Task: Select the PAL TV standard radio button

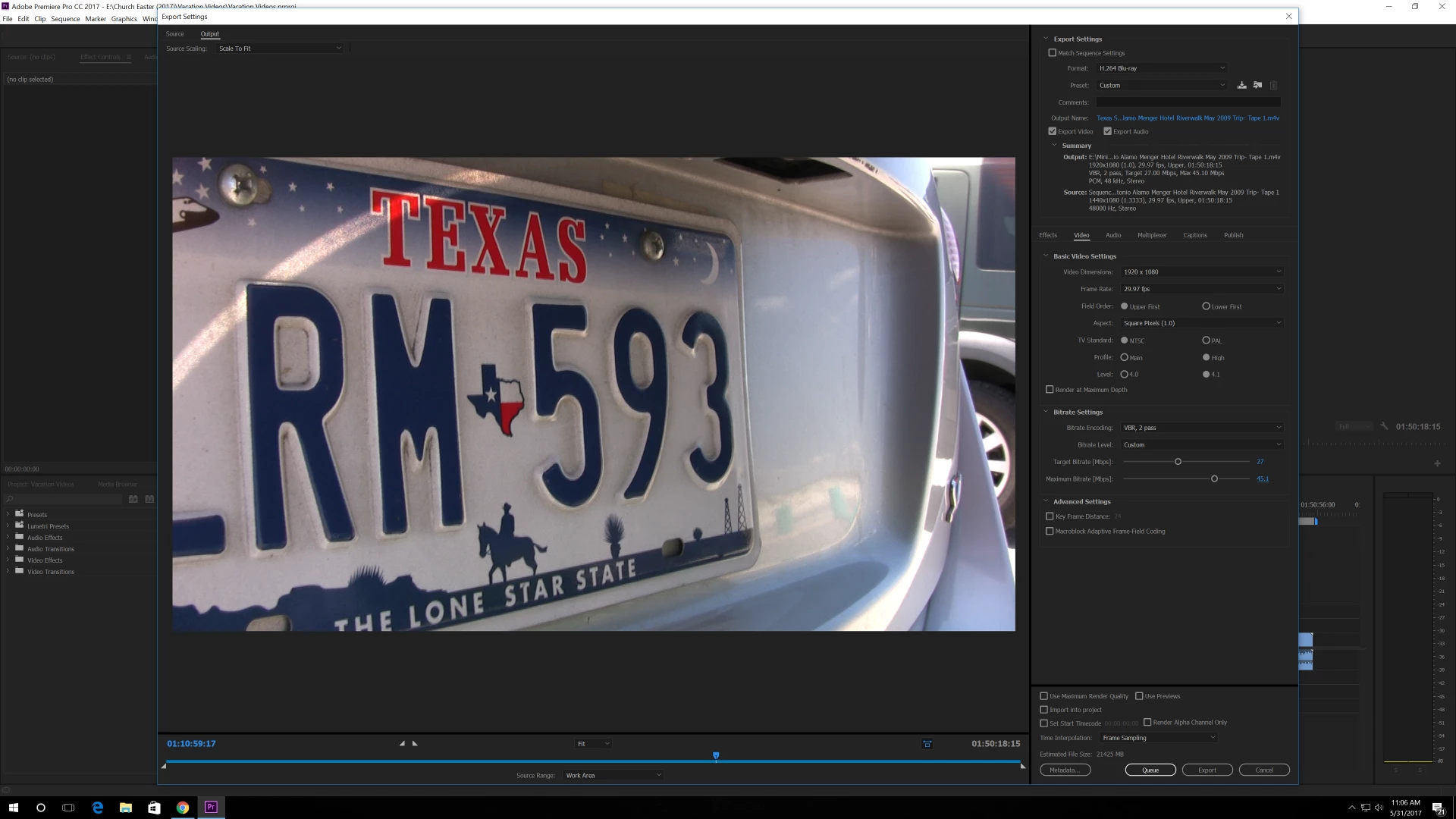Action: pos(1206,340)
